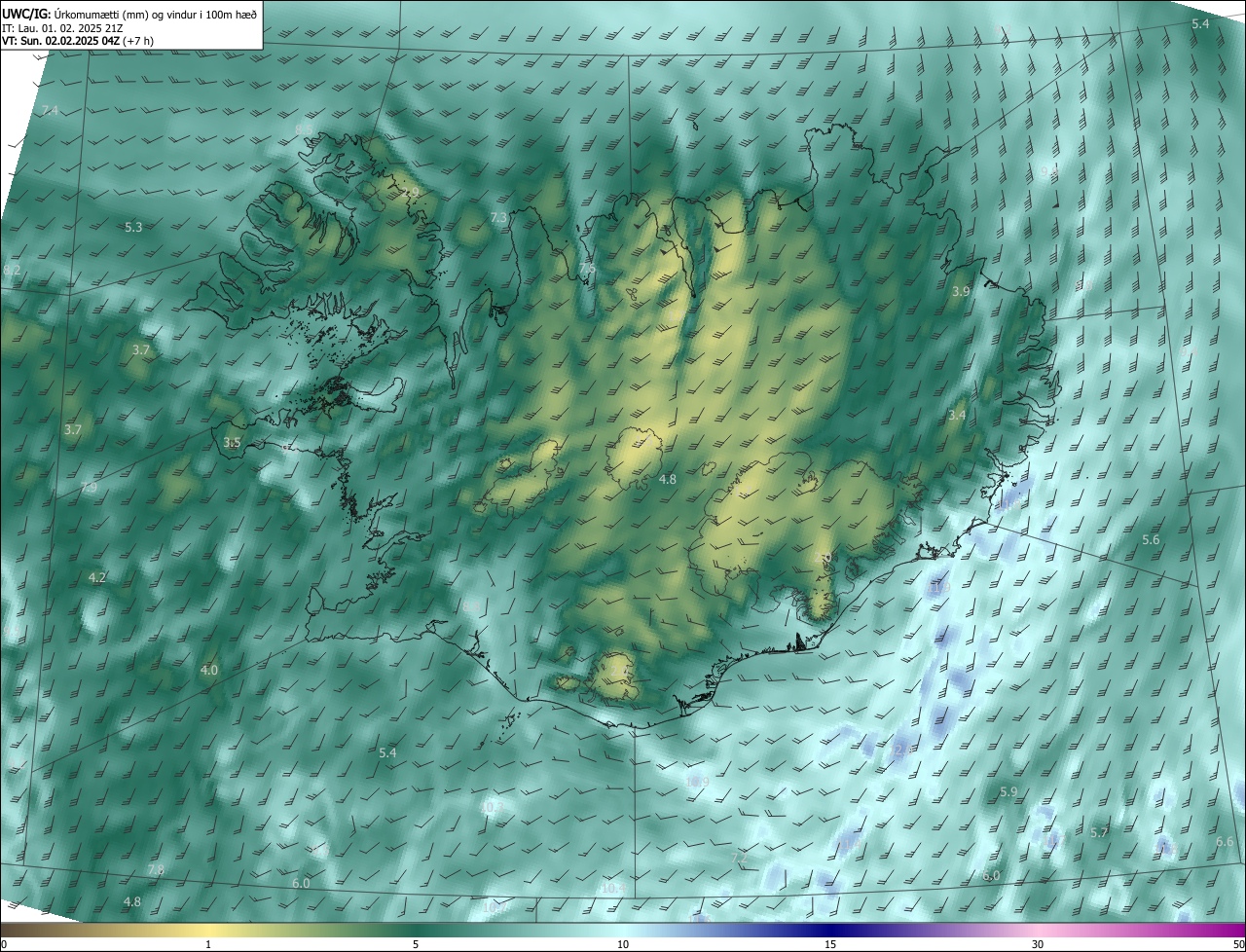Screen dimensions: 1246x952
Task: Click the 5.9 value label
Action: click(1008, 793)
